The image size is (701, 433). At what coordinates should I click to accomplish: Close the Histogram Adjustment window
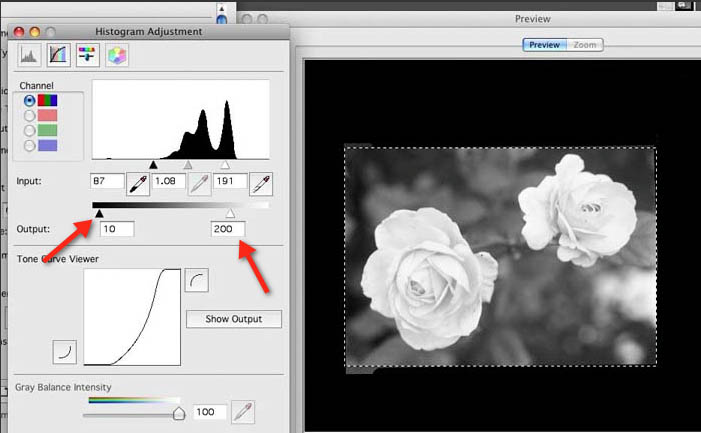pyautogui.click(x=19, y=32)
